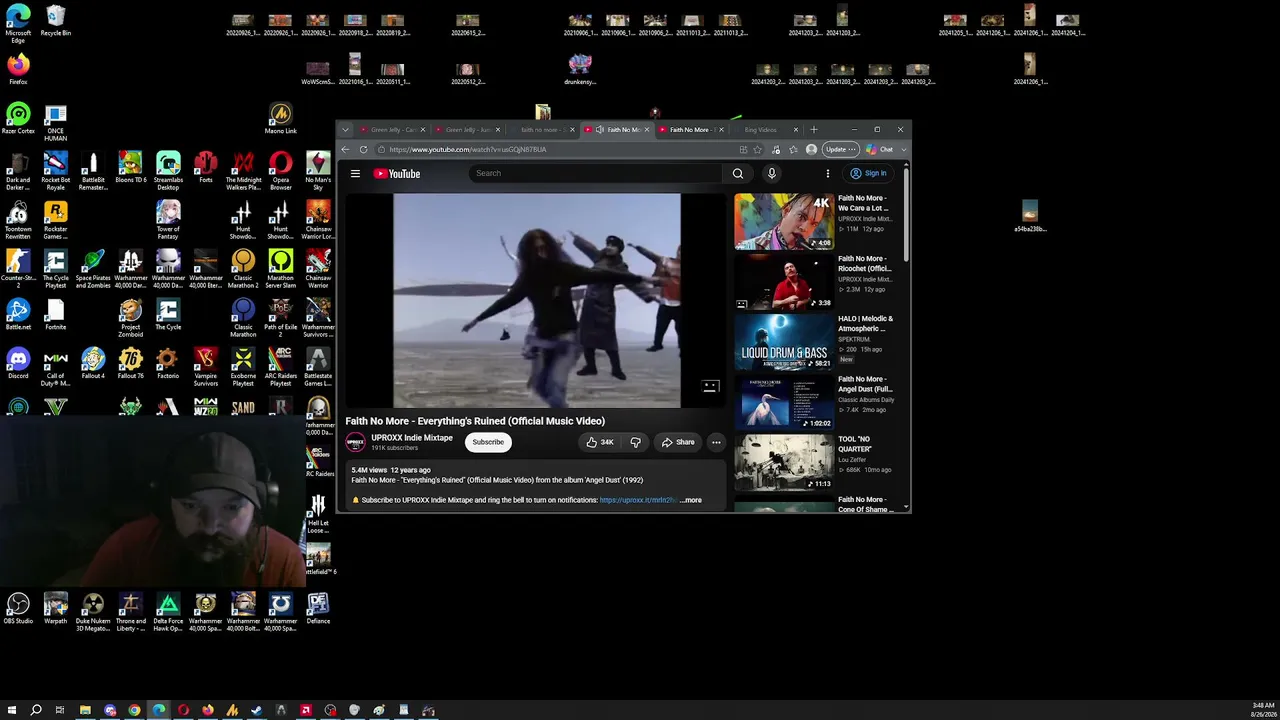Select the Fallout 76 desktop icon
The width and height of the screenshot is (1280, 720).
(130, 364)
